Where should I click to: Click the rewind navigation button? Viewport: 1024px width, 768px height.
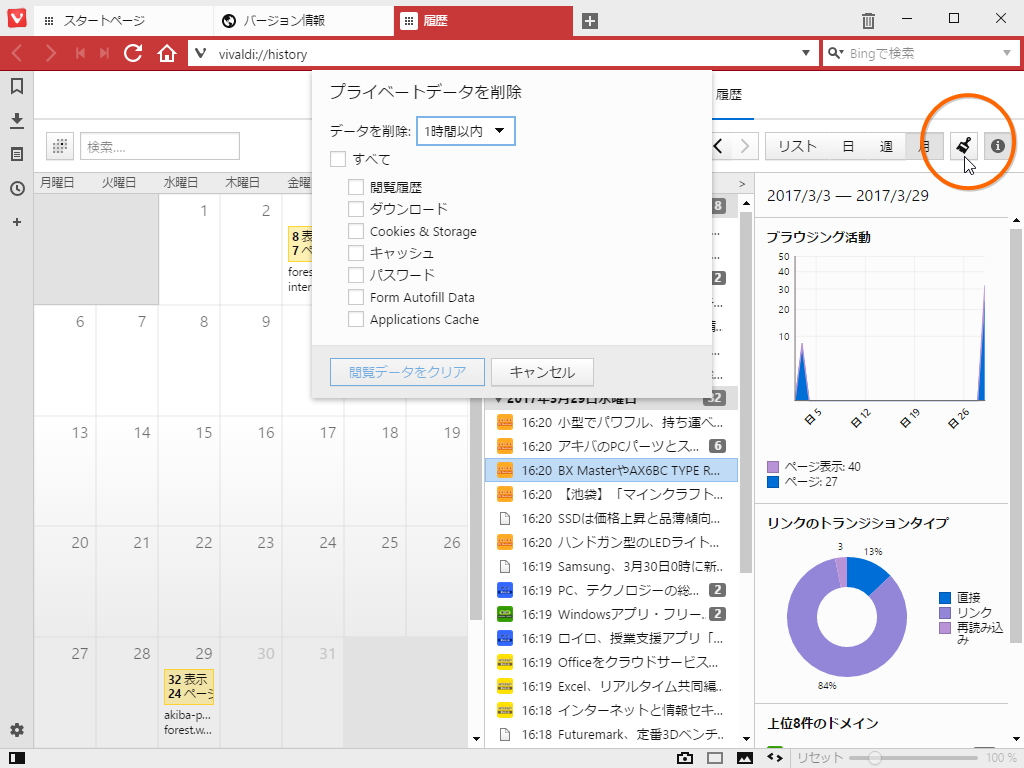pyautogui.click(x=80, y=54)
